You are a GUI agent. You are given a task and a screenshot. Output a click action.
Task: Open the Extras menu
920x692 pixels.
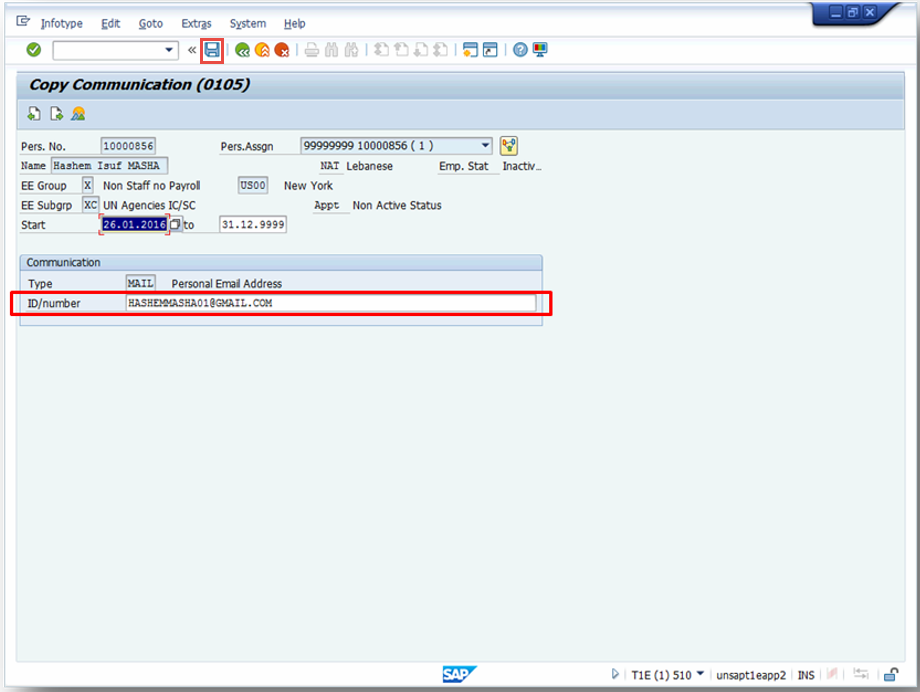click(196, 23)
